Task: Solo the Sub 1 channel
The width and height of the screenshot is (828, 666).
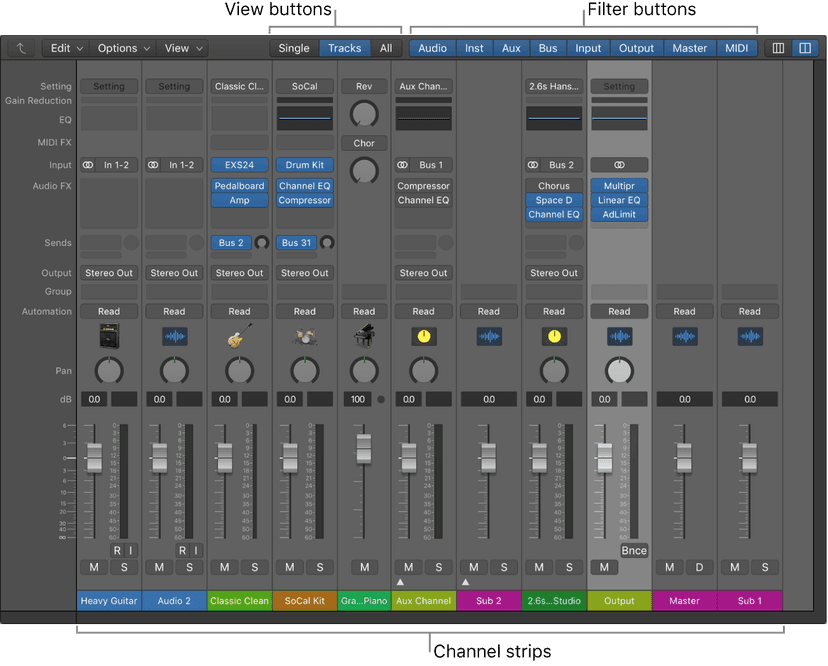Action: tap(765, 567)
